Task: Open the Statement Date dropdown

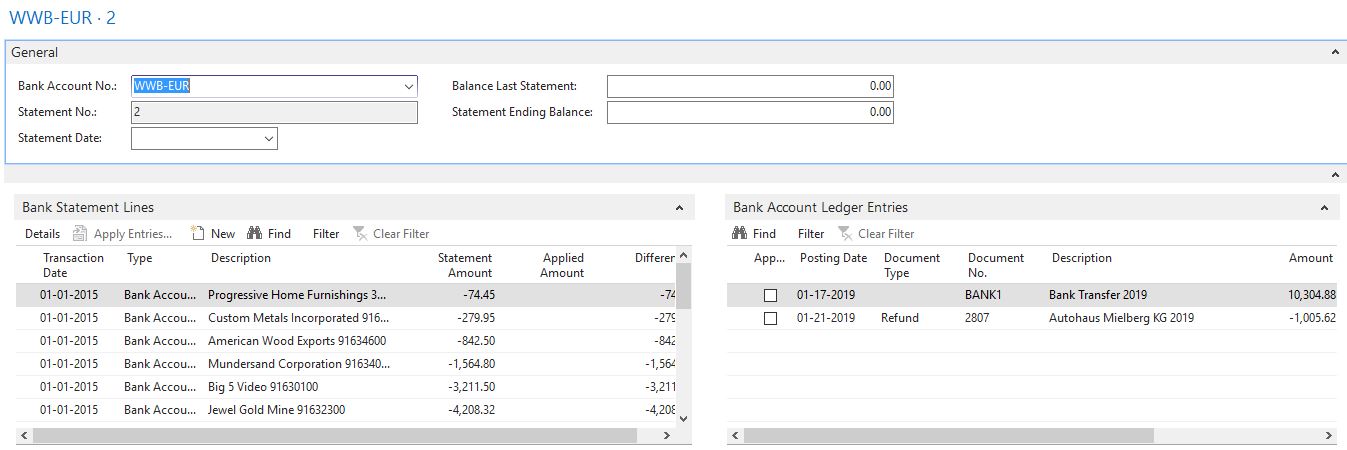Action: (268, 139)
